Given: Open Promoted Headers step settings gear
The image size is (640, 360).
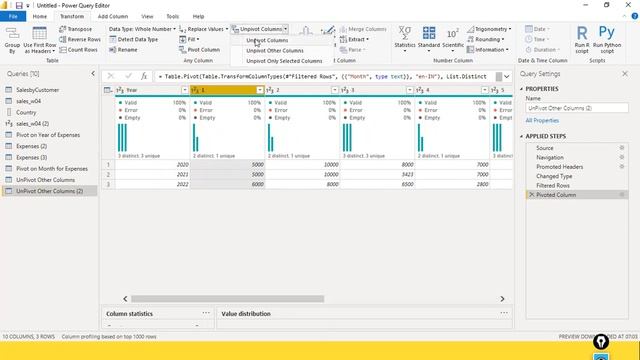Looking at the screenshot, I should tap(622, 167).
